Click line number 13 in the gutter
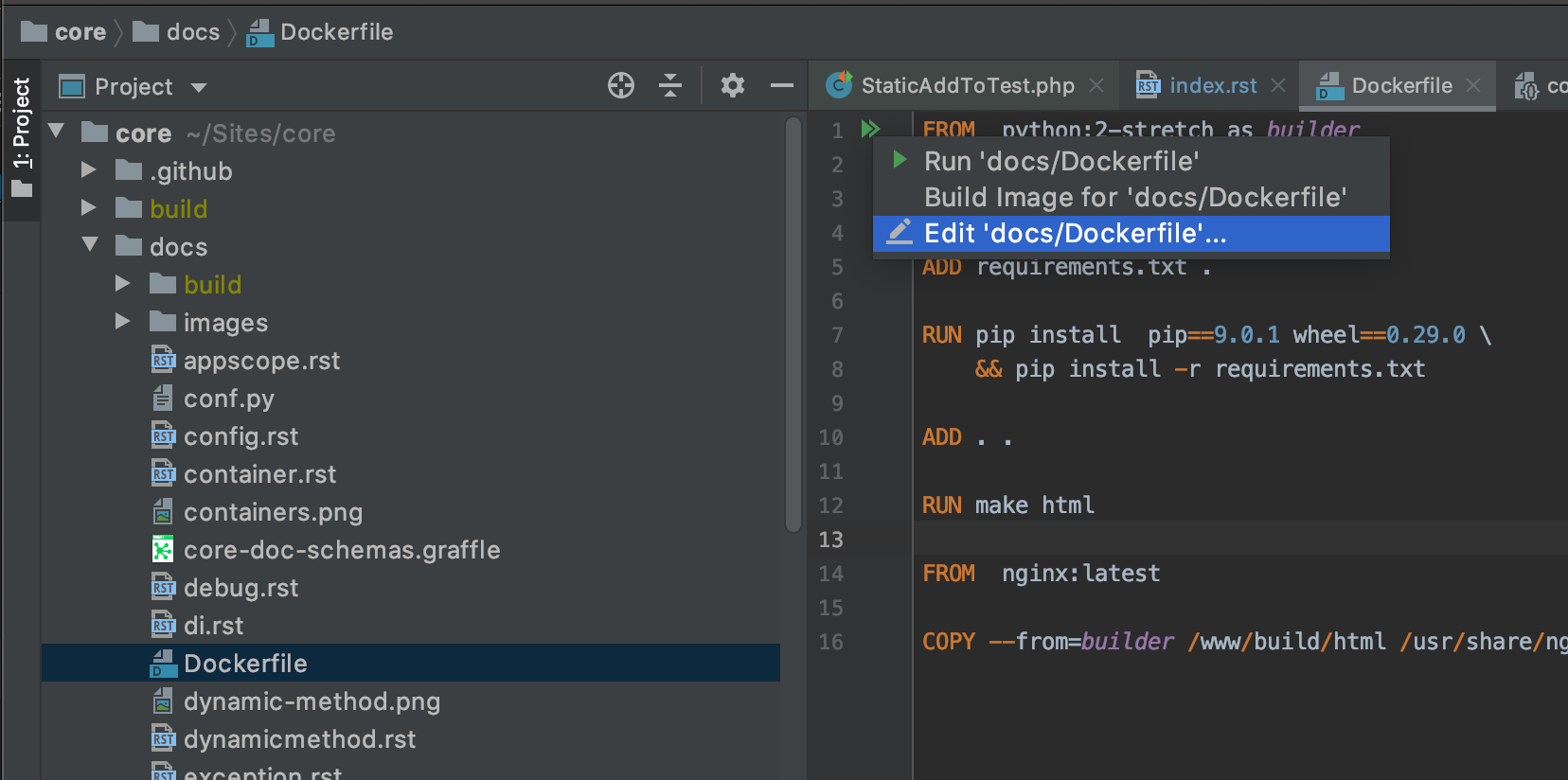Image resolution: width=1568 pixels, height=780 pixels. tap(830, 540)
